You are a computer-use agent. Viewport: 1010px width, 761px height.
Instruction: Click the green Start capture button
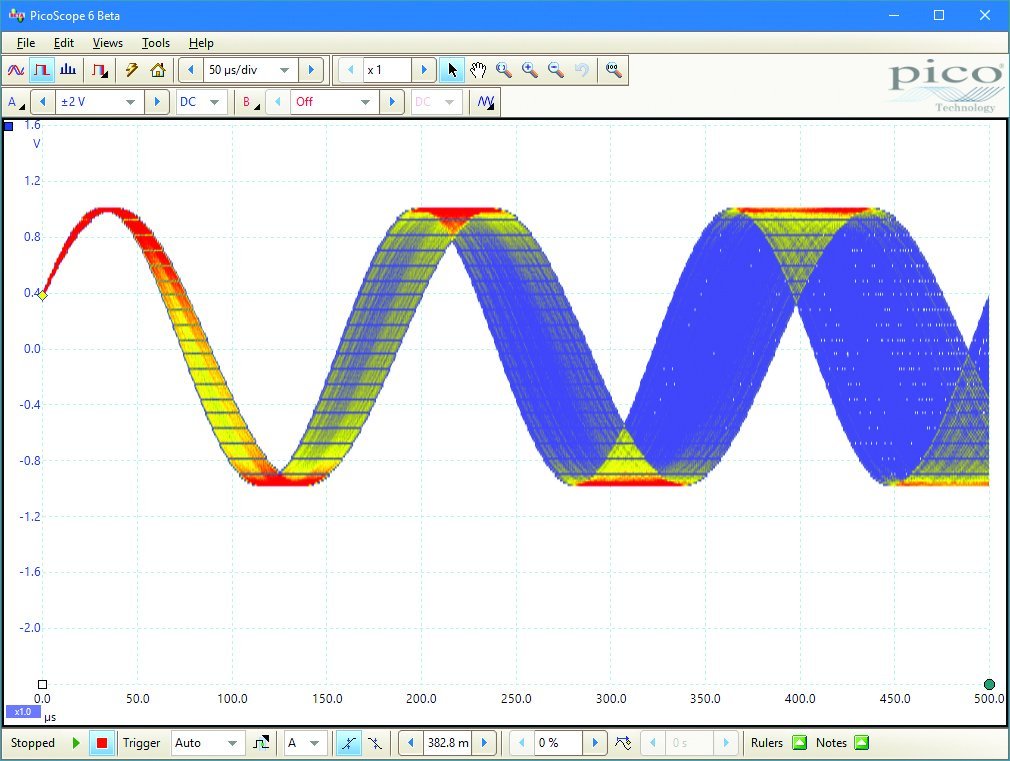coord(76,743)
